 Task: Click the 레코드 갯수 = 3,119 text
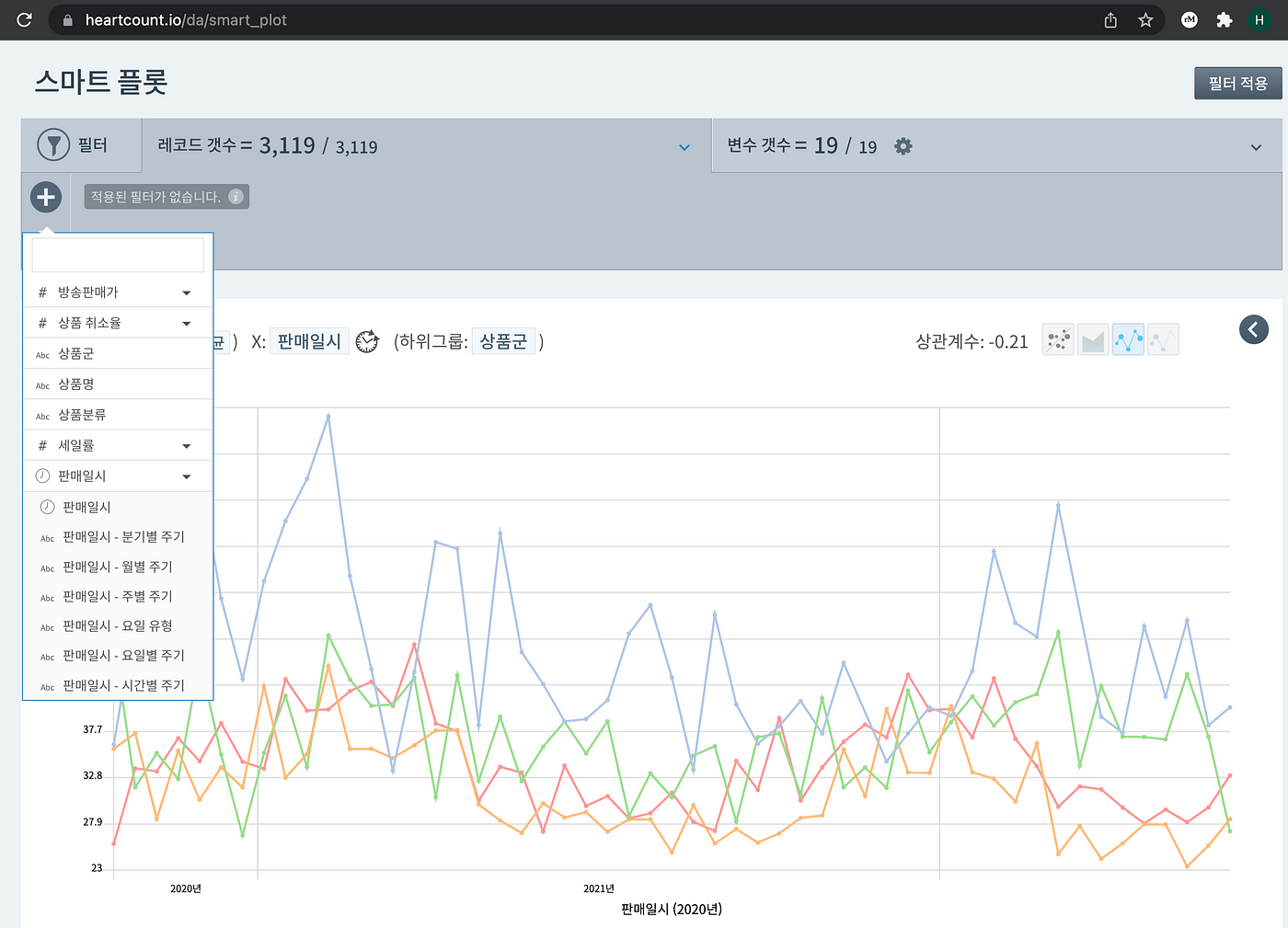tap(268, 146)
